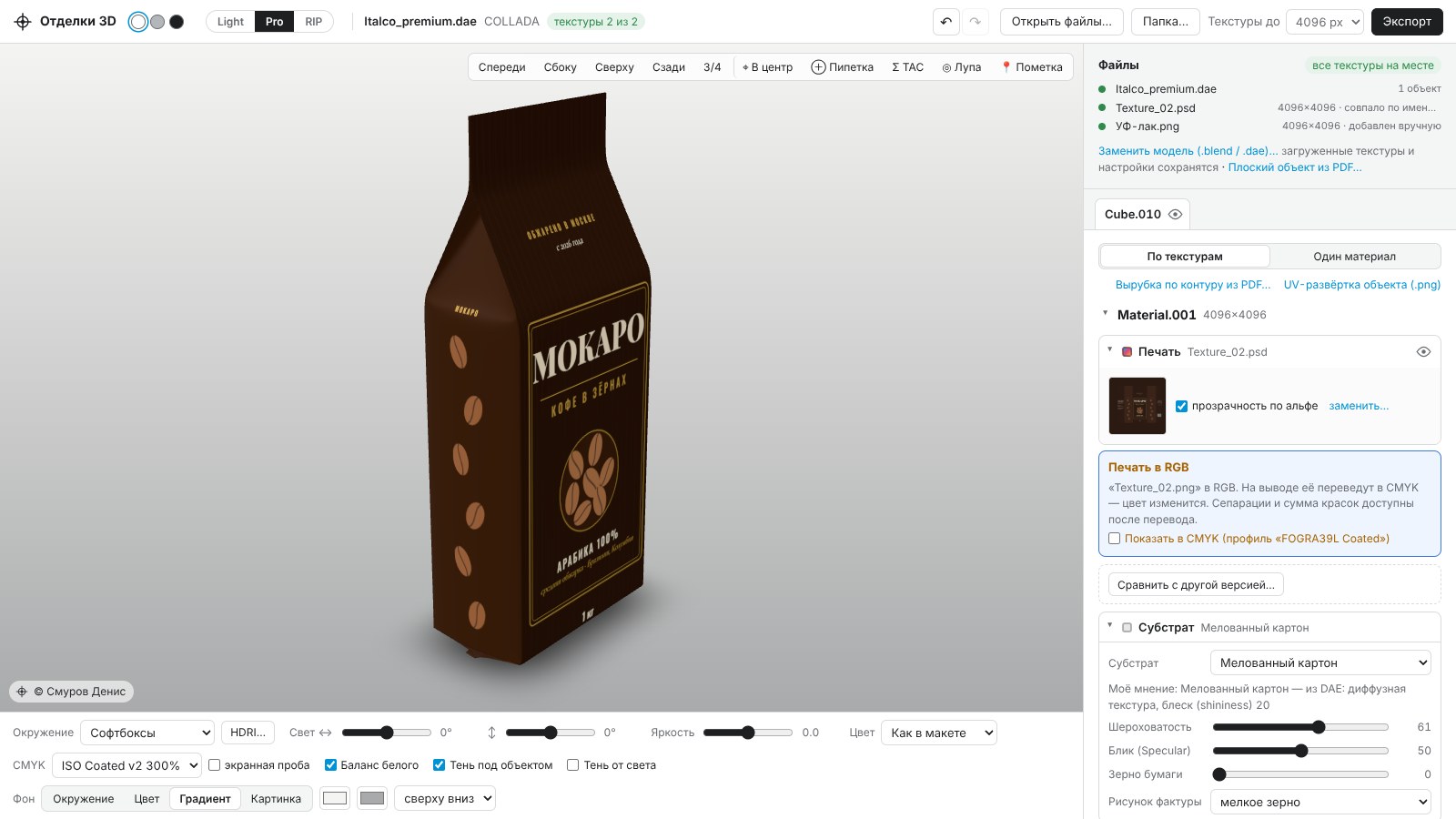
Task: Activate the Пипетка eyedropper tool
Action: (842, 67)
